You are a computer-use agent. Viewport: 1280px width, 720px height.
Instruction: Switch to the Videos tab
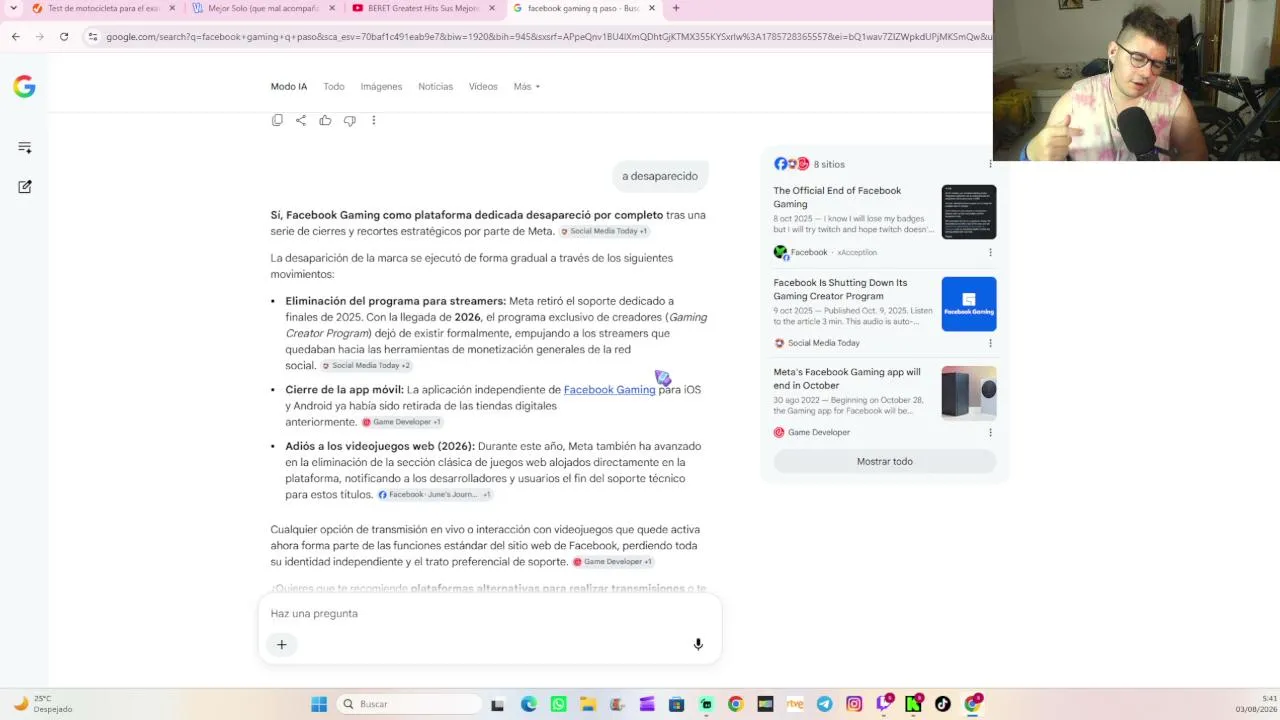(483, 87)
